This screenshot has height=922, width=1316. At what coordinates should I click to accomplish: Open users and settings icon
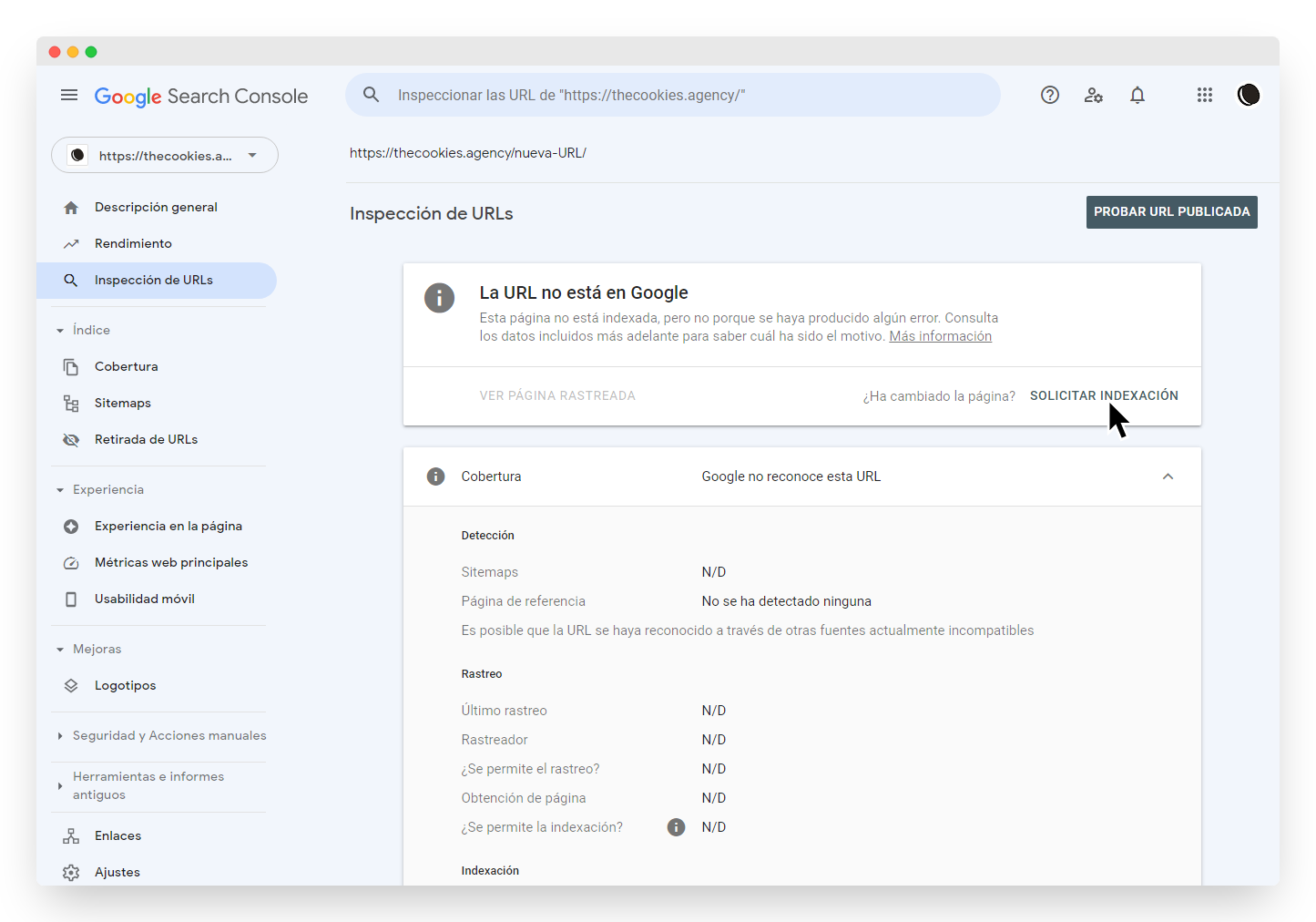tap(1094, 95)
